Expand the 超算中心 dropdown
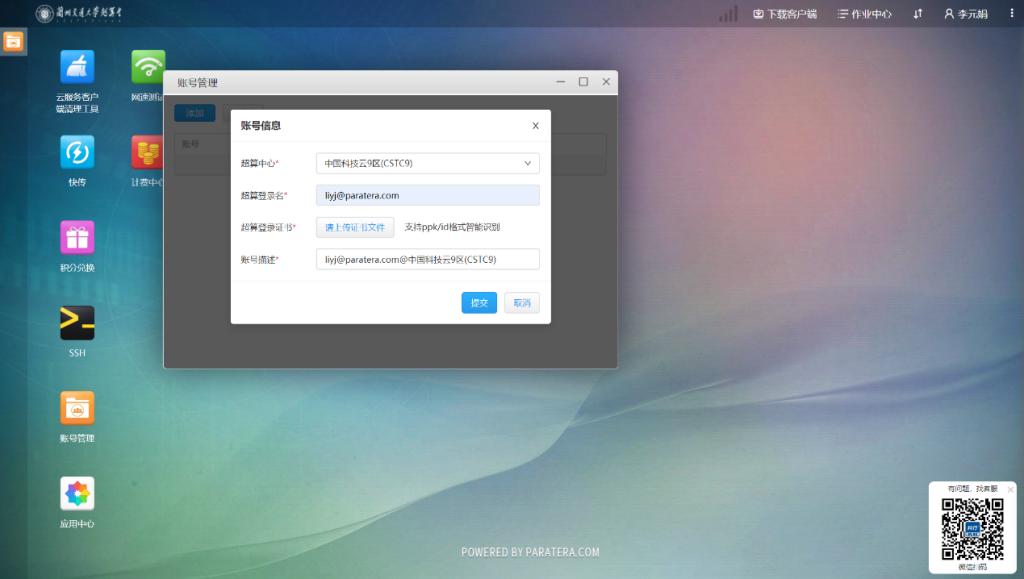Viewport: 1024px width, 579px height. [428, 163]
